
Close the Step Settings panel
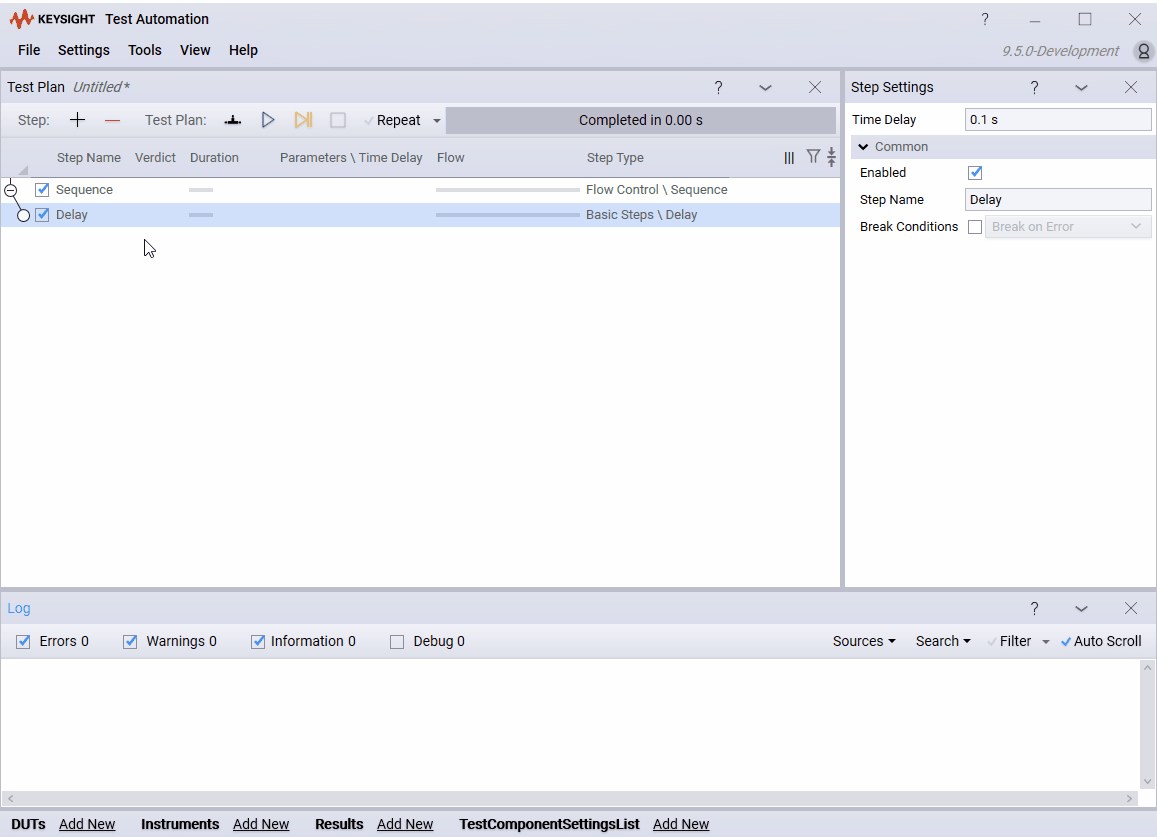click(1130, 87)
